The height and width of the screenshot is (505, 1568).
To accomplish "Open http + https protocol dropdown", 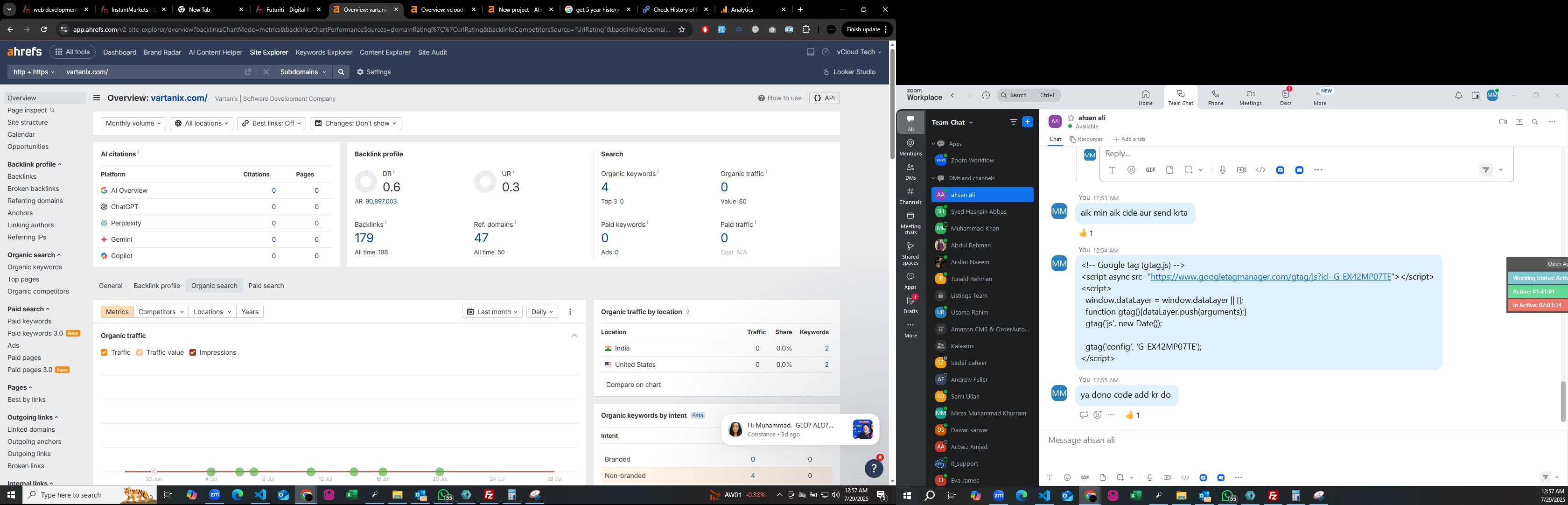I will pos(34,72).
